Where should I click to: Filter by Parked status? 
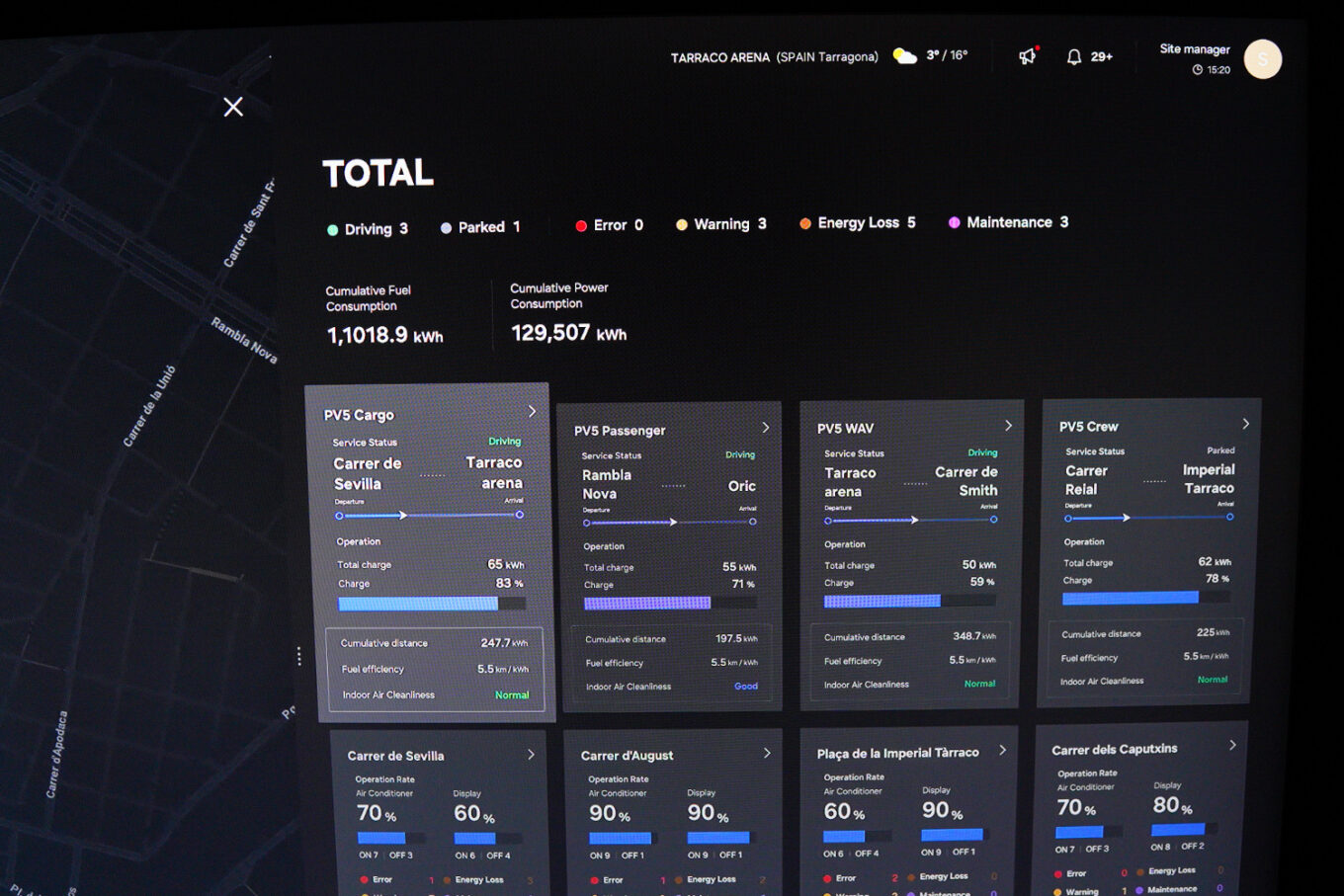coord(480,227)
